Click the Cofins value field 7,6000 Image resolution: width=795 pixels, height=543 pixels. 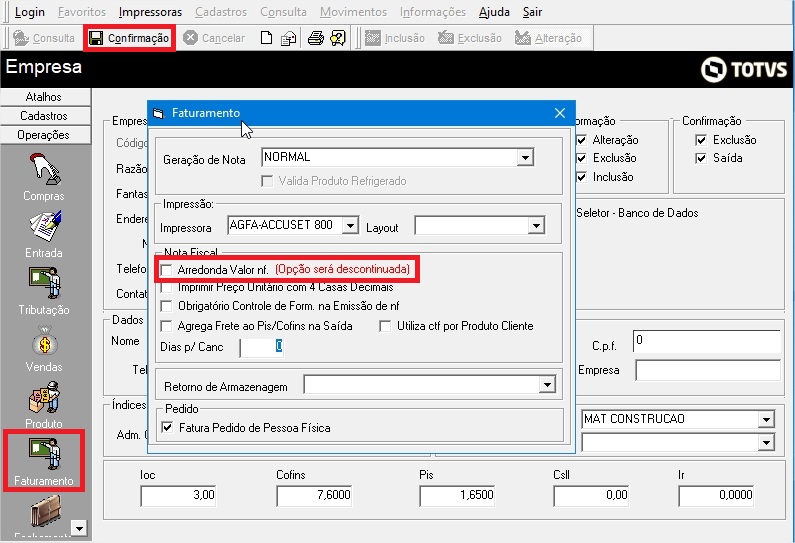coord(314,495)
